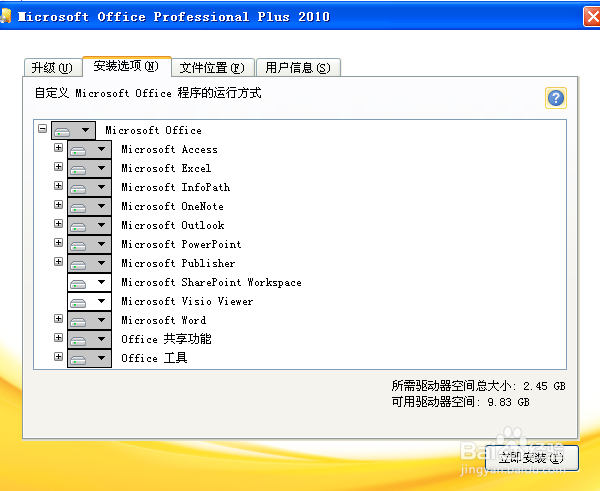600x491 pixels.
Task: Select Microsoft SharePoint Workspace label
Action: pyautogui.click(x=212, y=282)
